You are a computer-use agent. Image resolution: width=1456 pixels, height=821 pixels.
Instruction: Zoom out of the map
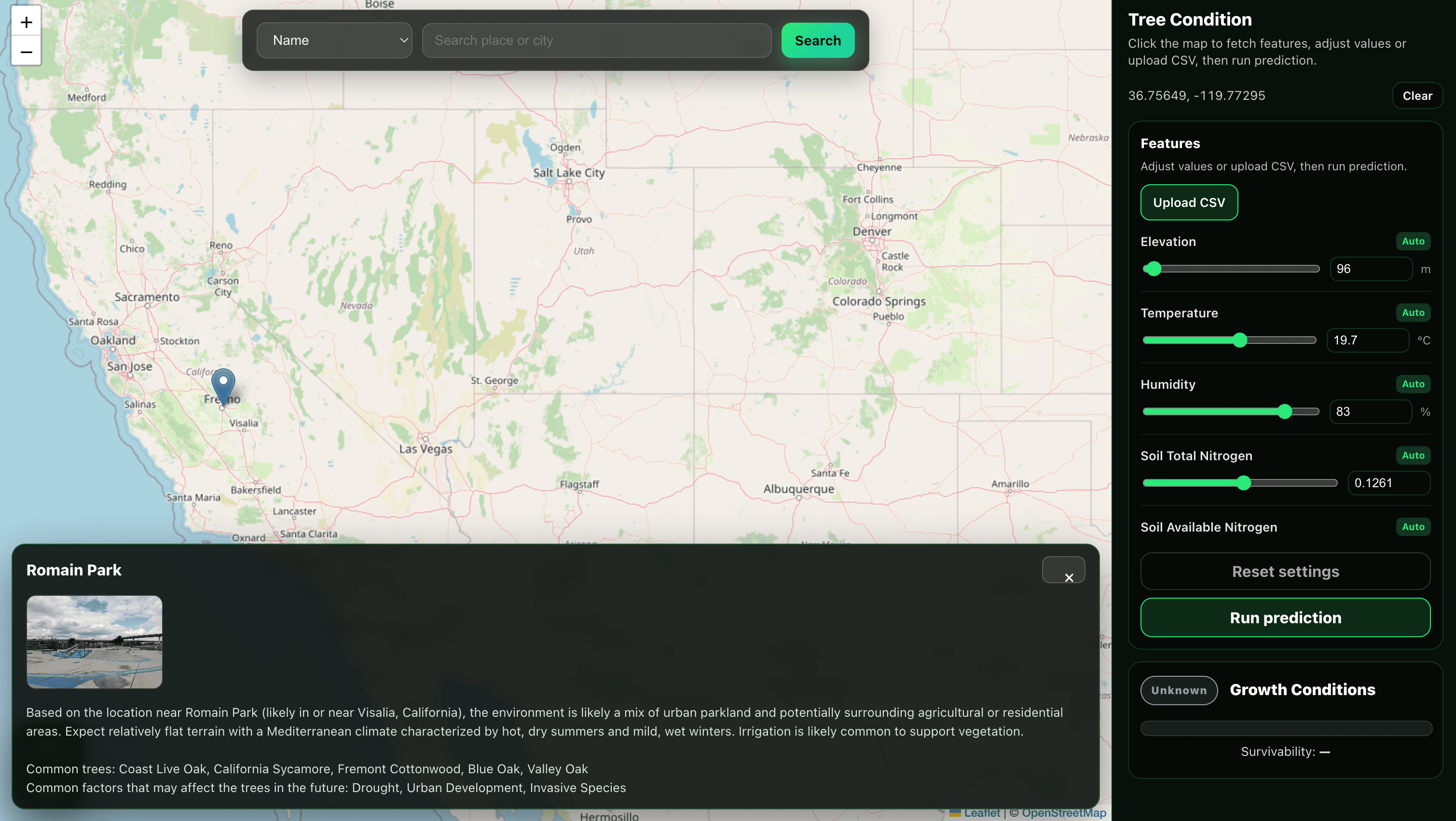(26, 52)
